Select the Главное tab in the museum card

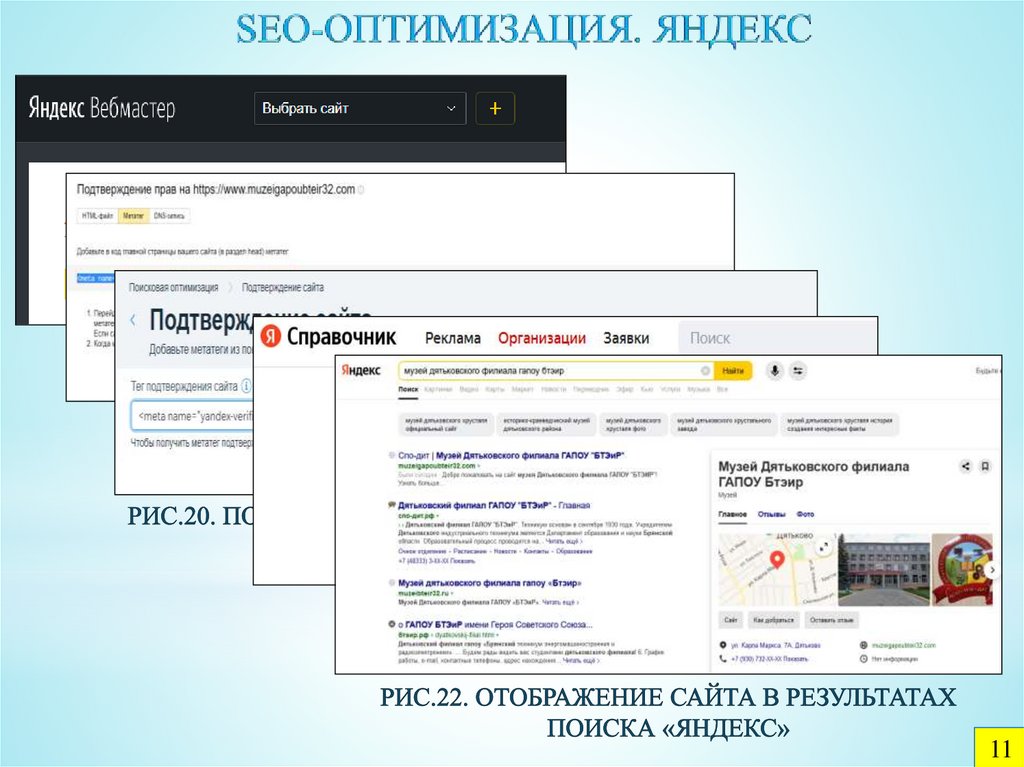(x=732, y=514)
